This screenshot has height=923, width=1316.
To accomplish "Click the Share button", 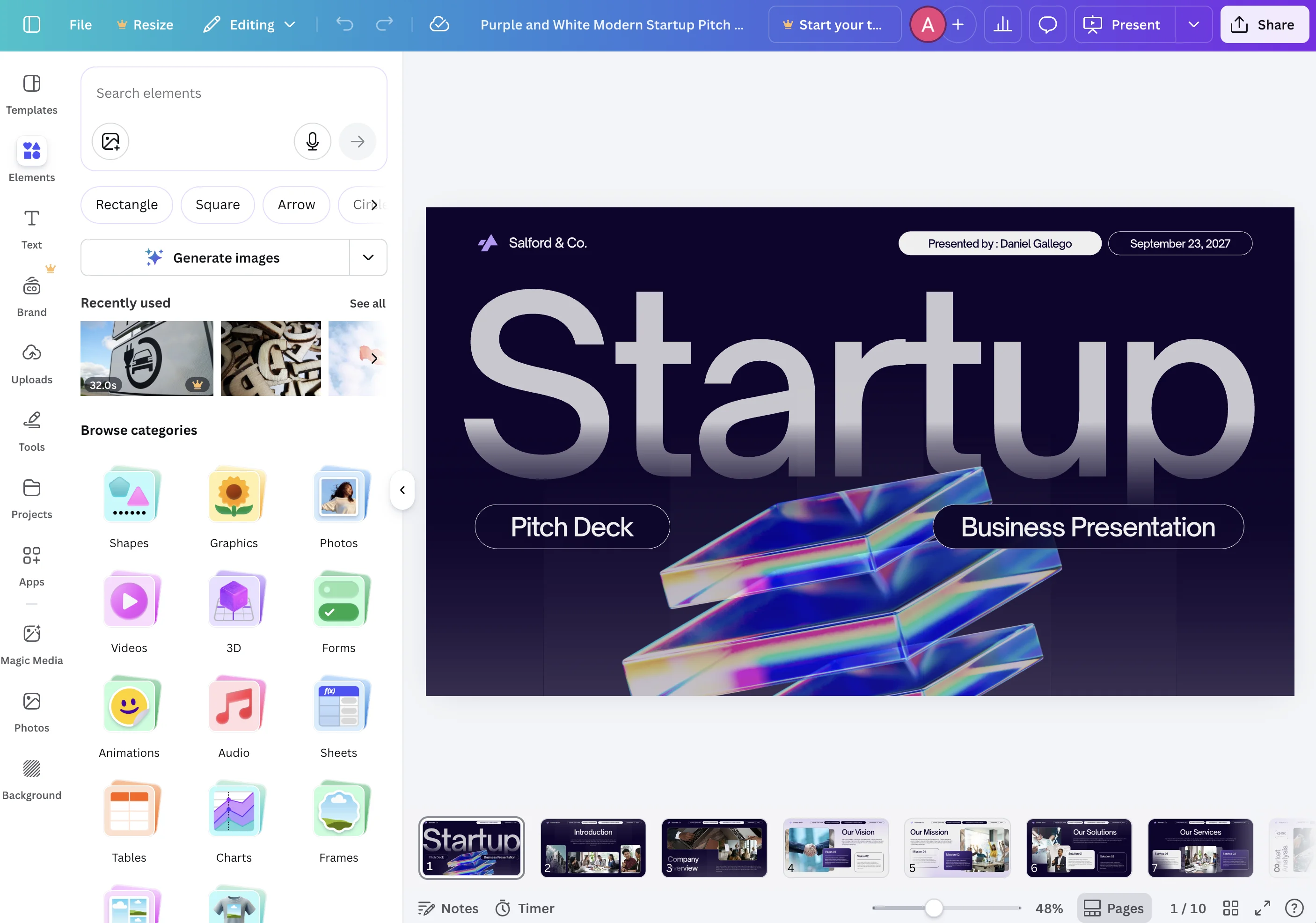I will coord(1264,25).
